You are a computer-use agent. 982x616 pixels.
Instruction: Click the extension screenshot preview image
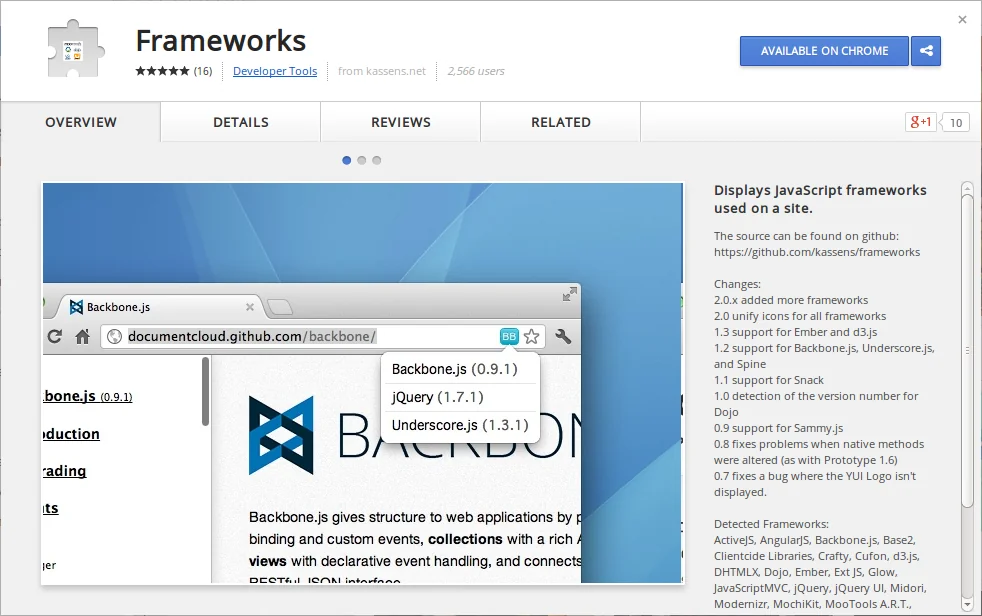[363, 383]
